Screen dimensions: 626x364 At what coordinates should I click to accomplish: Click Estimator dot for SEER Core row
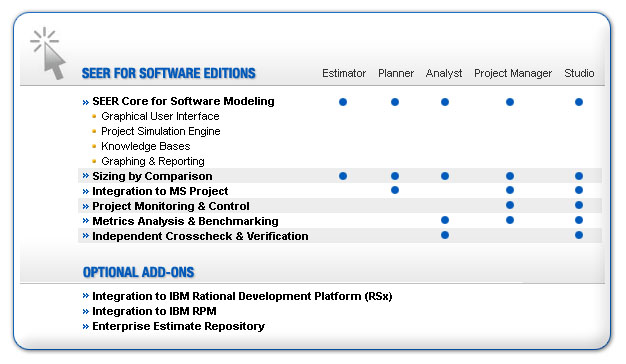(343, 102)
